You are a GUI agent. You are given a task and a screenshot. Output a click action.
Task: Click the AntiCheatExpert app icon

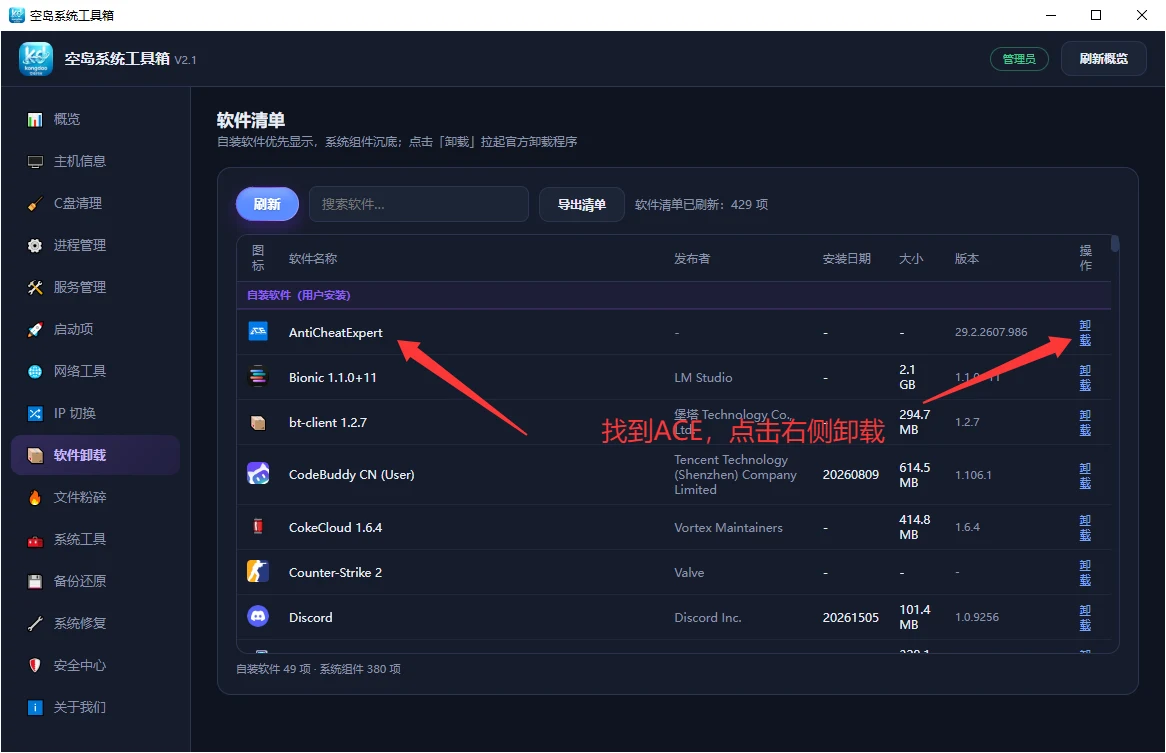point(258,332)
